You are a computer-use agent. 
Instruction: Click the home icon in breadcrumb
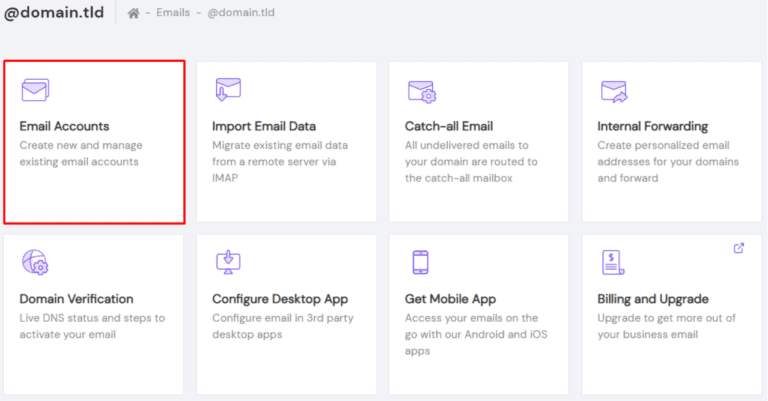[x=133, y=13]
